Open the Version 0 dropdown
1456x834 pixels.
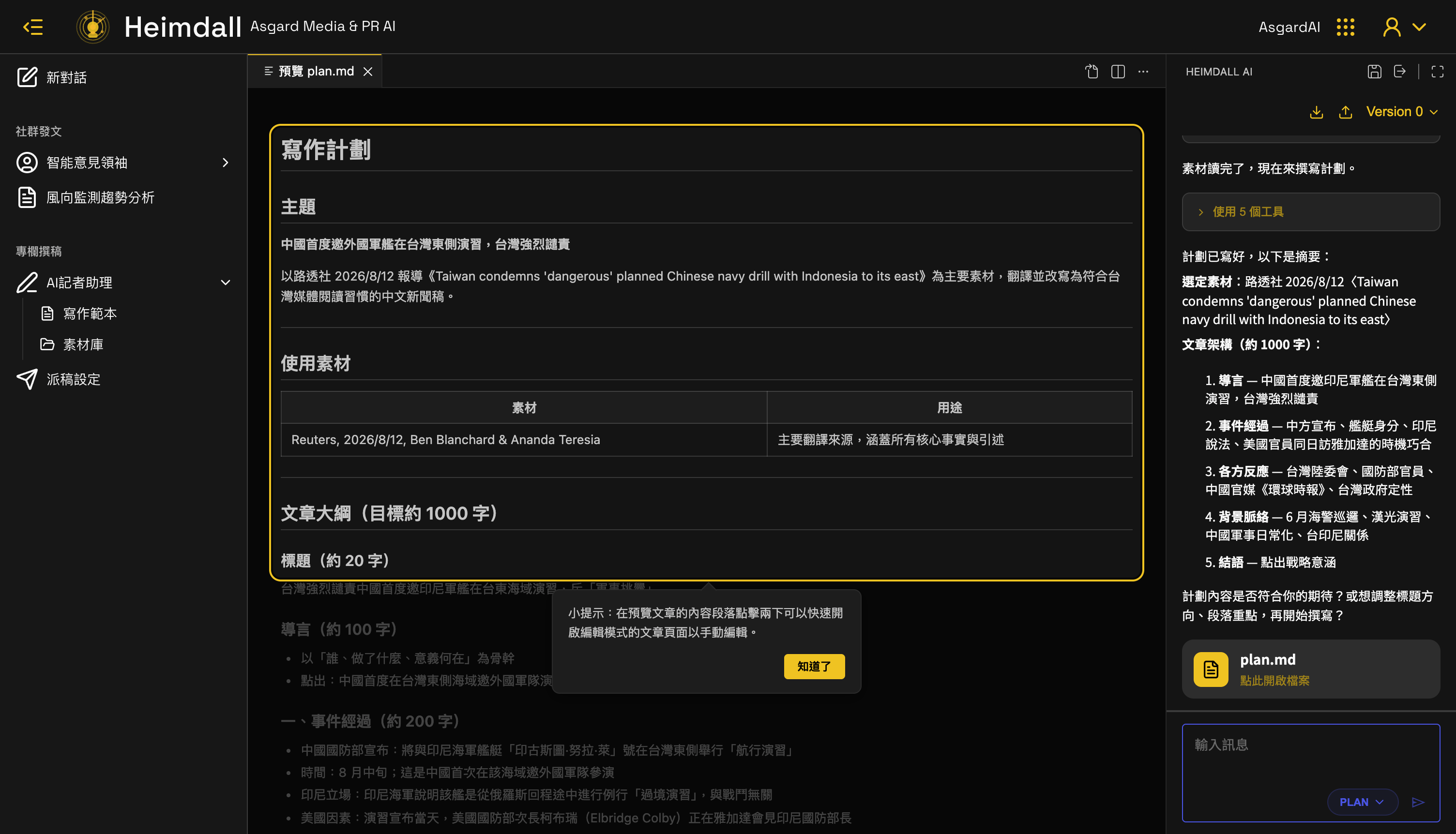1402,112
